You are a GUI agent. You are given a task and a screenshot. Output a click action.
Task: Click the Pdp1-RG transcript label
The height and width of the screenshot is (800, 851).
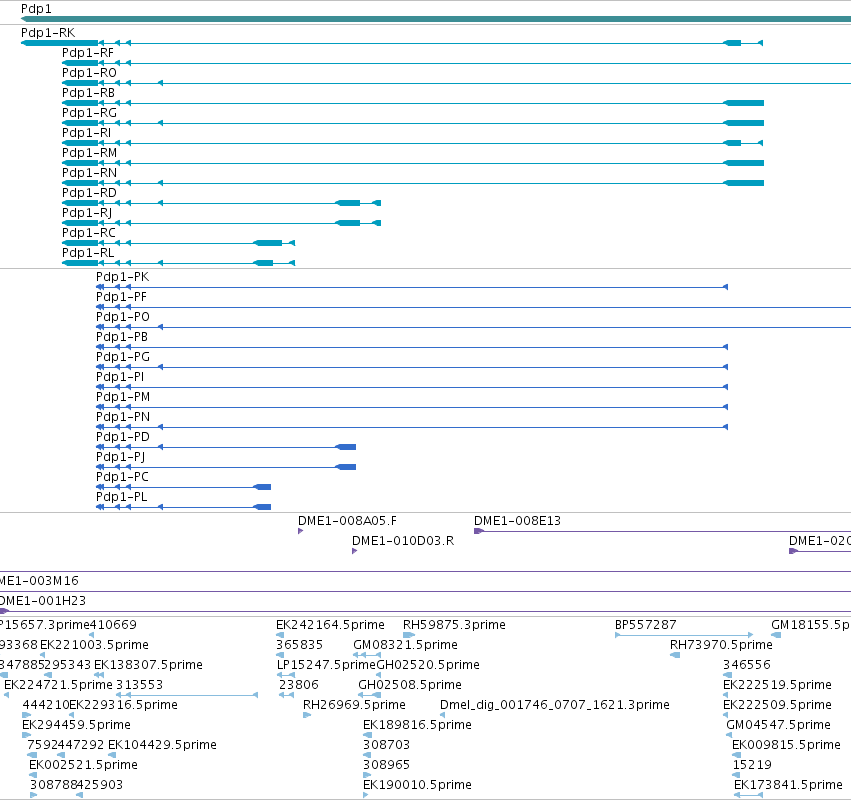pyautogui.click(x=89, y=113)
